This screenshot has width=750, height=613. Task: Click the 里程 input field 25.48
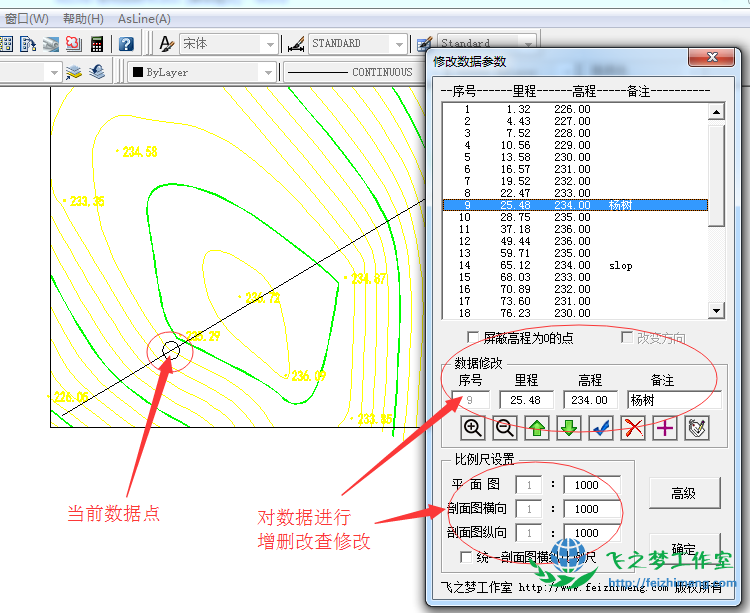(x=526, y=400)
